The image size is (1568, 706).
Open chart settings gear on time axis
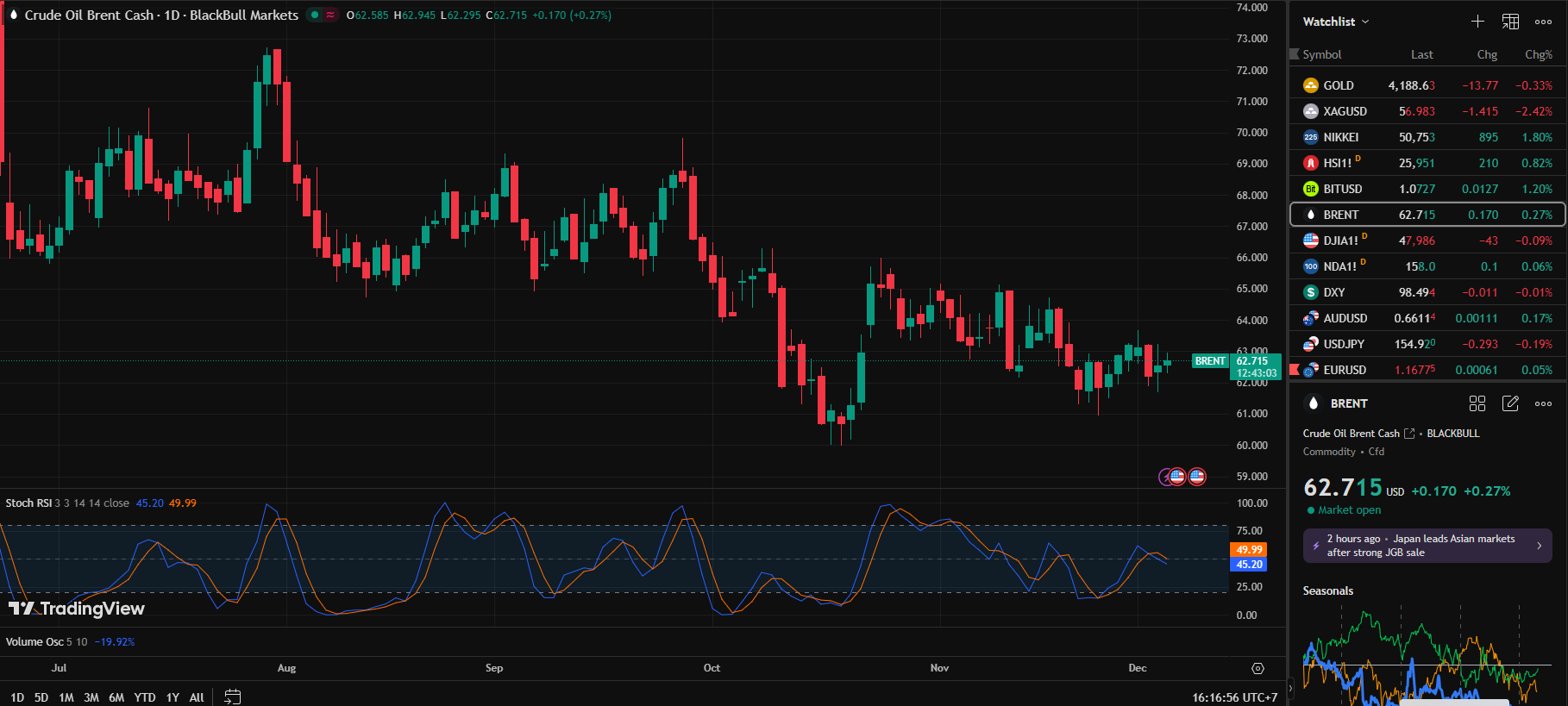[1258, 668]
